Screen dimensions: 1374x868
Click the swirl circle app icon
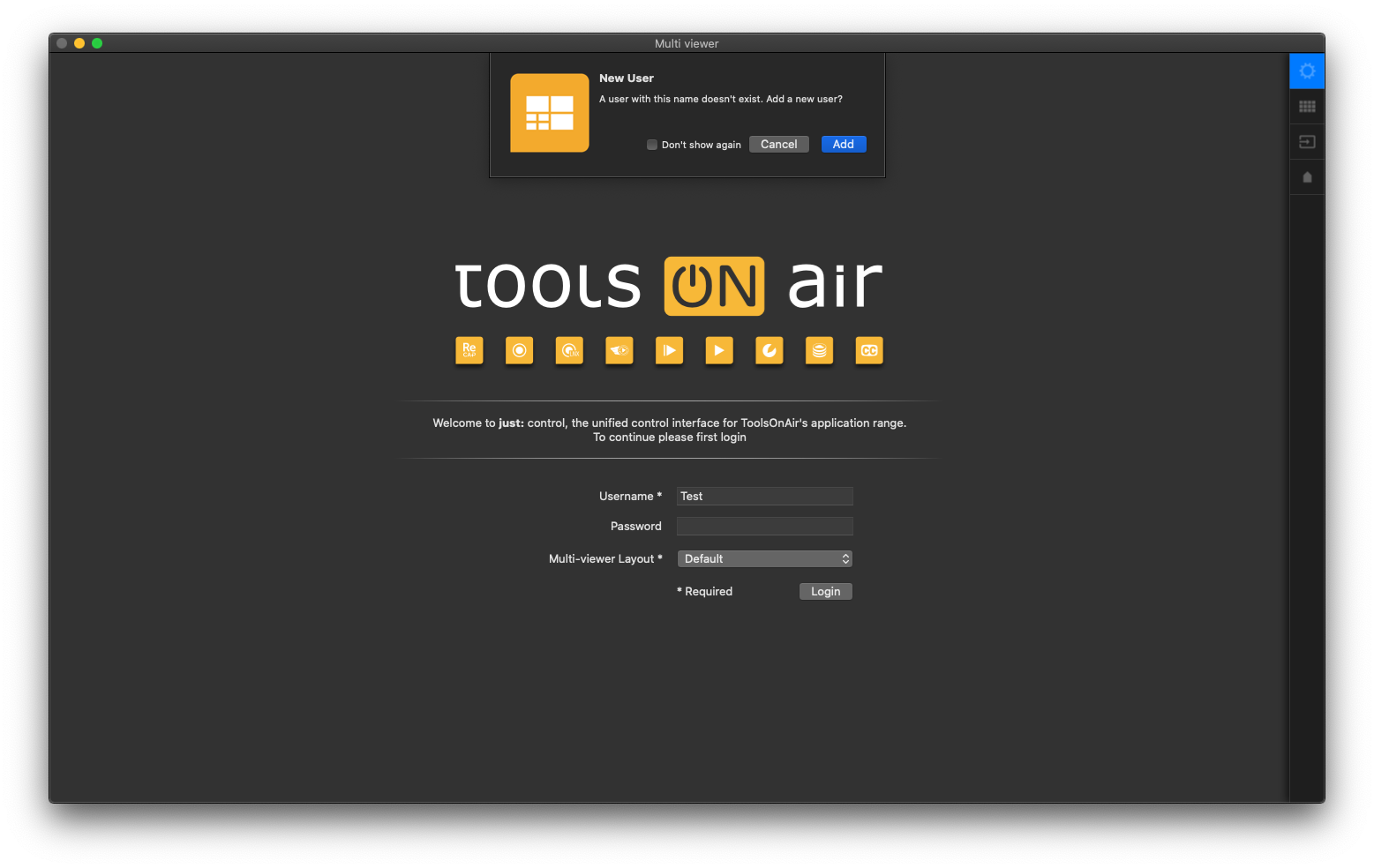[770, 350]
